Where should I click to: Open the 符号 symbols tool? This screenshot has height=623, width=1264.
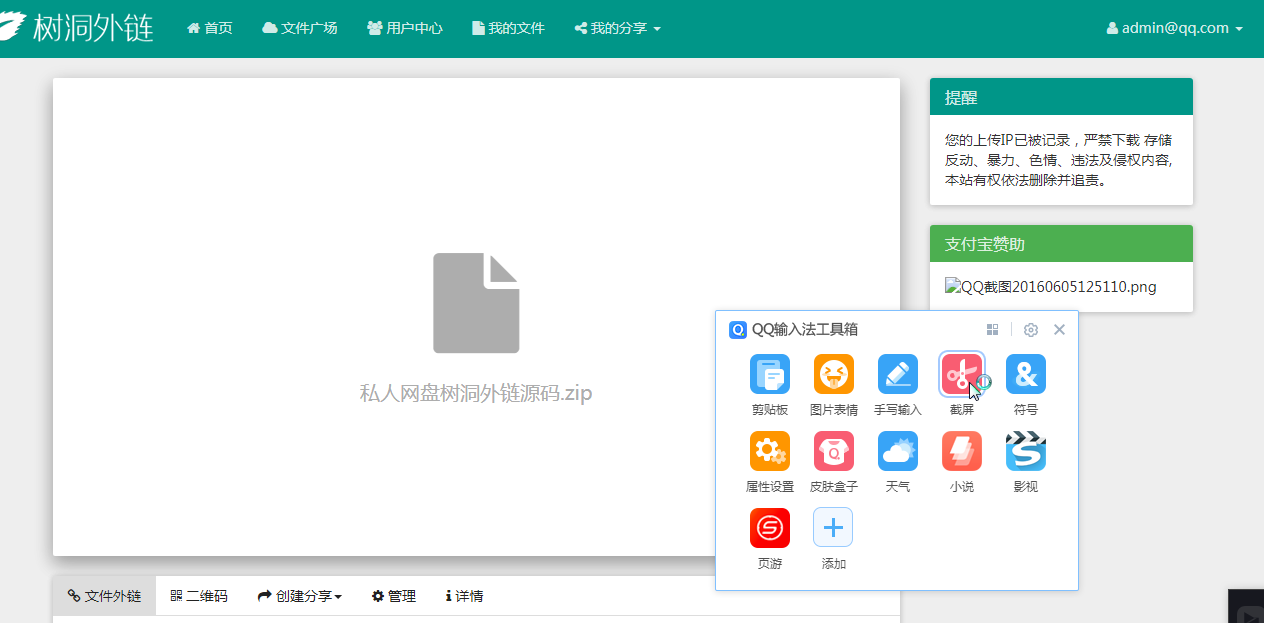click(x=1025, y=375)
